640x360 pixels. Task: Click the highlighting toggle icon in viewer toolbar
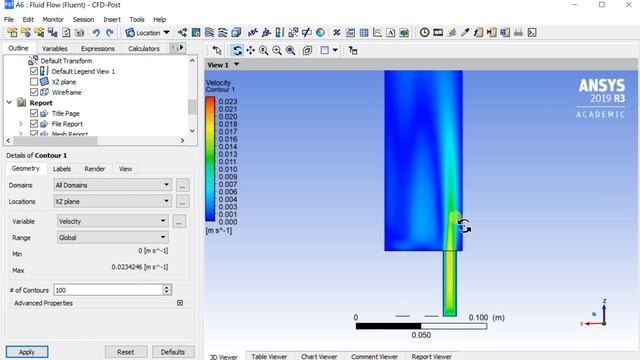coord(307,50)
